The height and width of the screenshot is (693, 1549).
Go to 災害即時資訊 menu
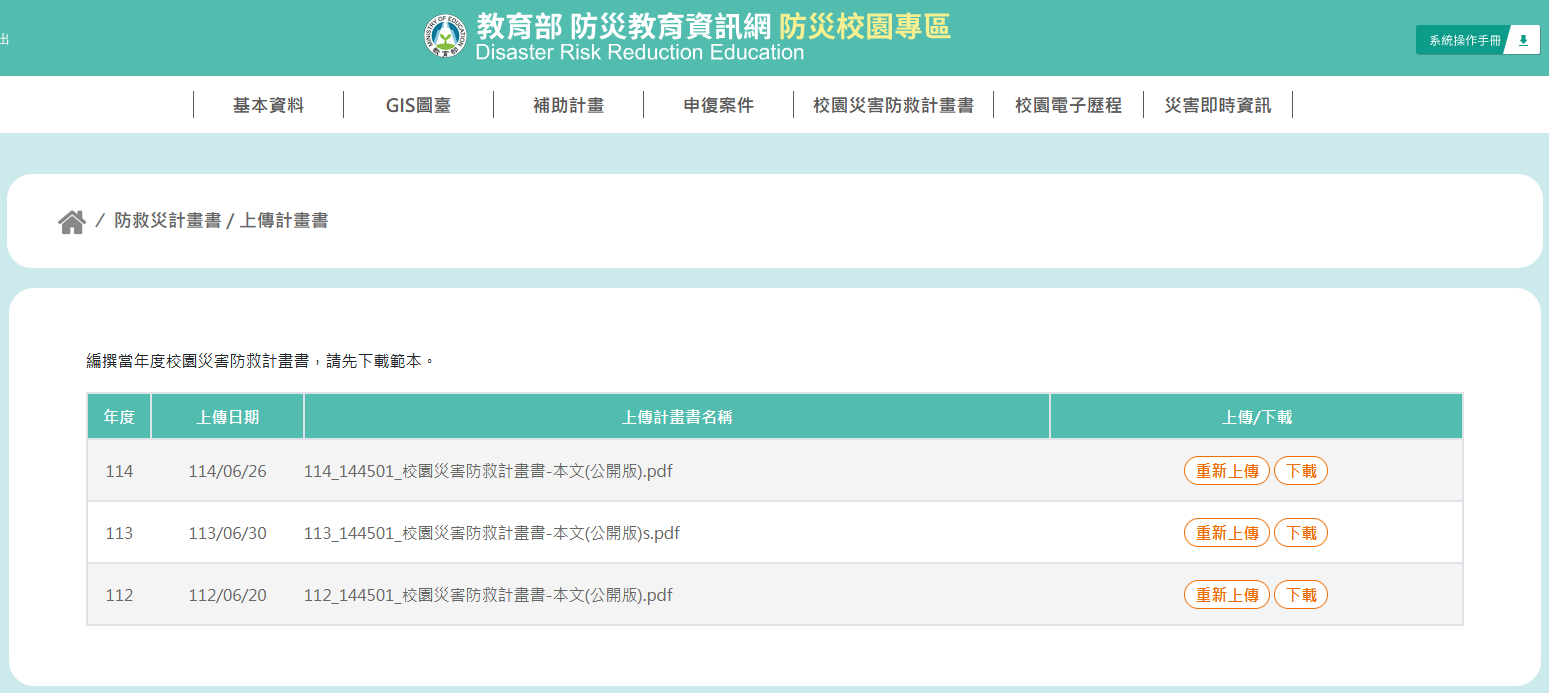[1218, 105]
